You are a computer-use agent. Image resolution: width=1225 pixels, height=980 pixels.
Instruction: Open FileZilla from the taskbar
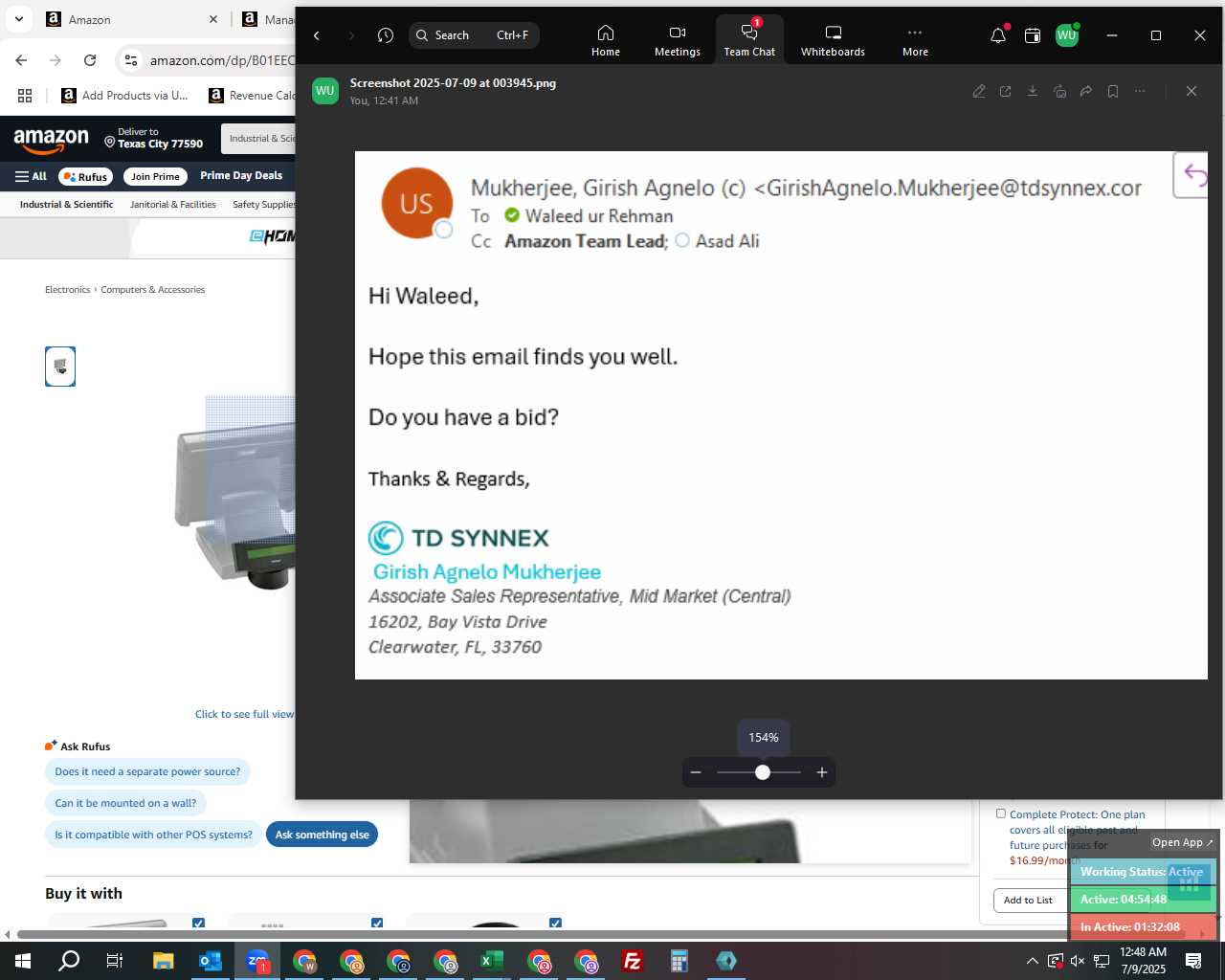click(x=632, y=961)
